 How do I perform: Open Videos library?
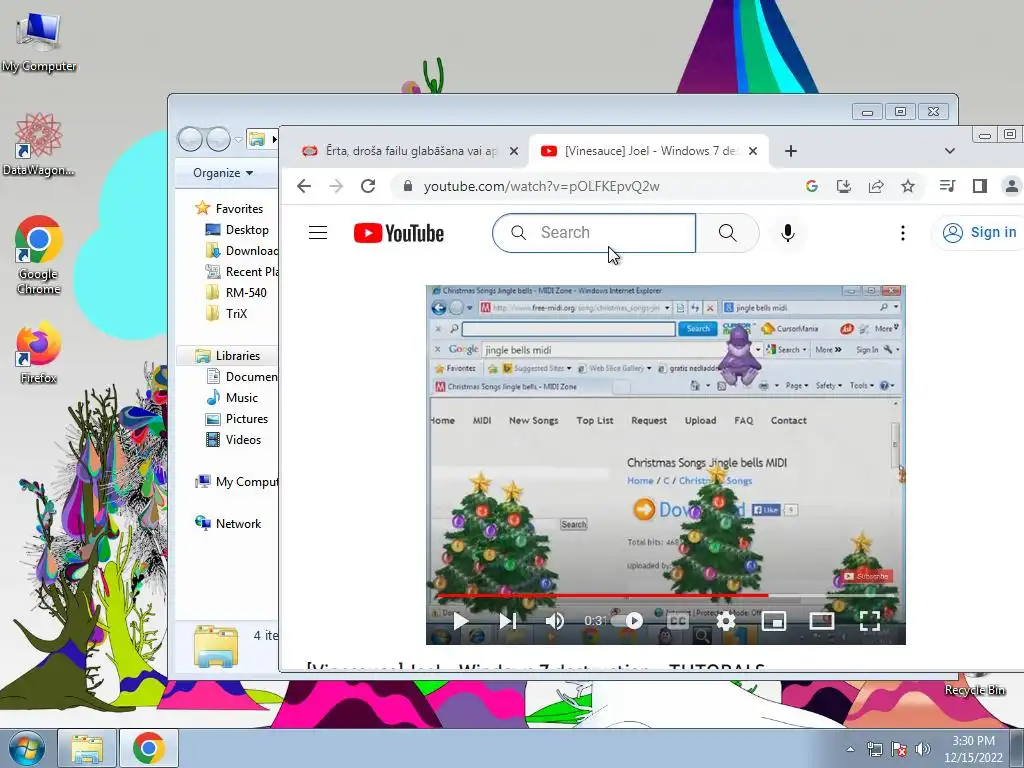[233, 440]
